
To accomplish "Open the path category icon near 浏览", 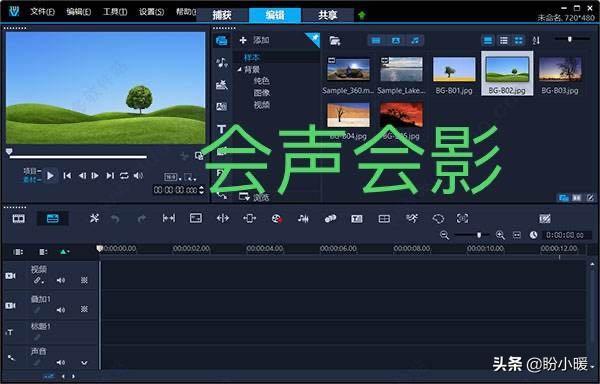I will (x=222, y=195).
